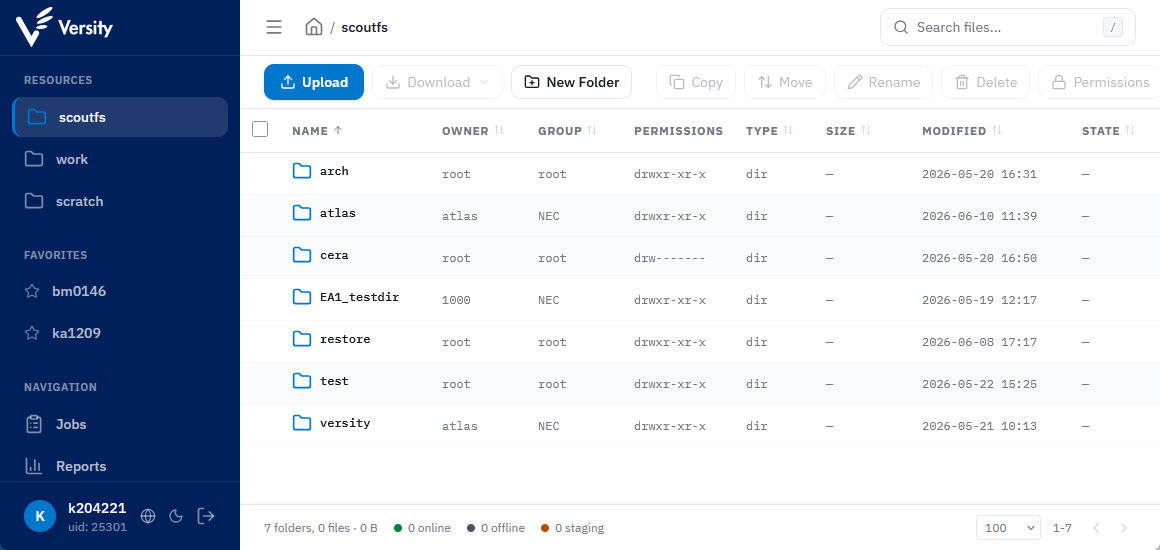Open the restore folder name
The image size is (1160, 550).
(345, 339)
